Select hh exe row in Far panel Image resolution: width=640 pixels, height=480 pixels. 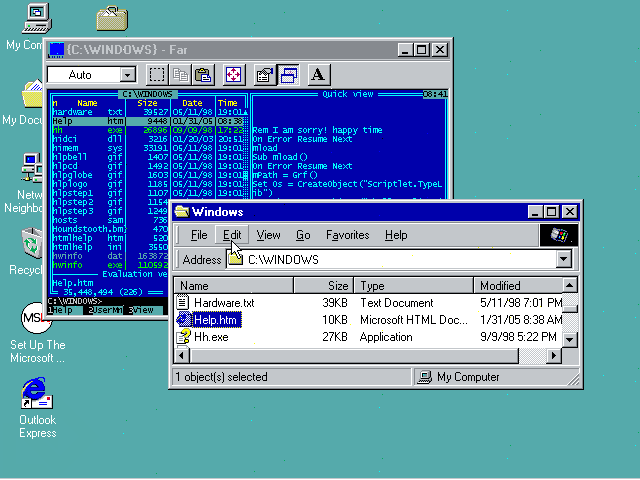click(150, 130)
